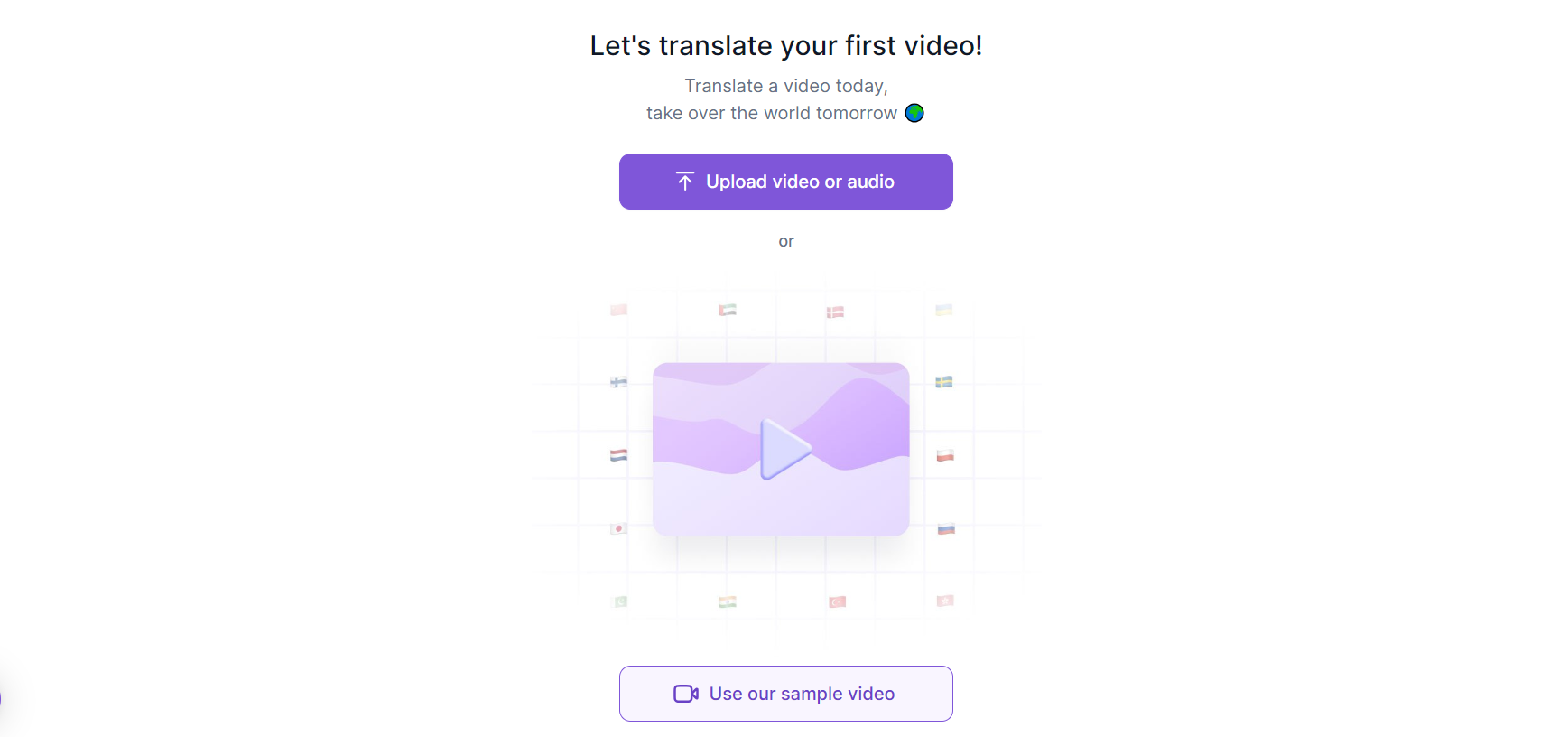Click the Pakistan flag icon
The image size is (1568, 737).
point(618,602)
